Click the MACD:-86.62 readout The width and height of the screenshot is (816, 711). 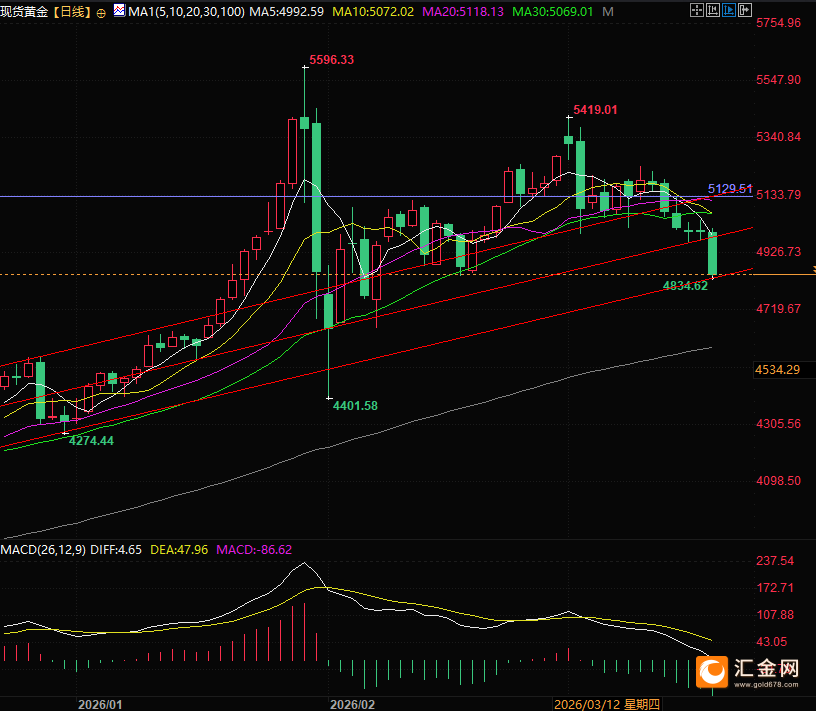254,550
